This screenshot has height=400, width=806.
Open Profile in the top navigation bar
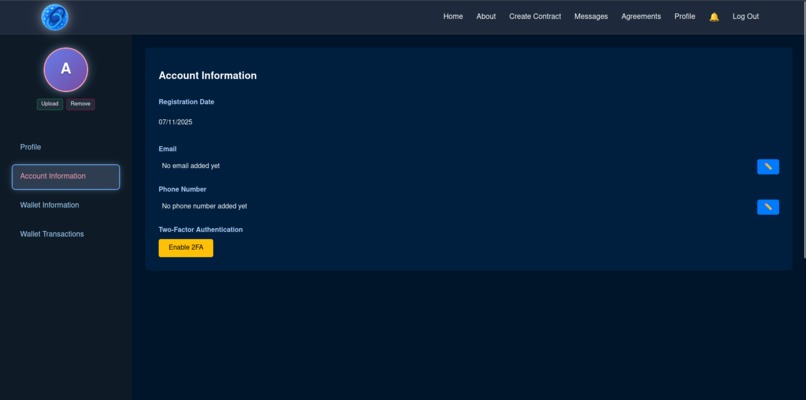point(685,16)
